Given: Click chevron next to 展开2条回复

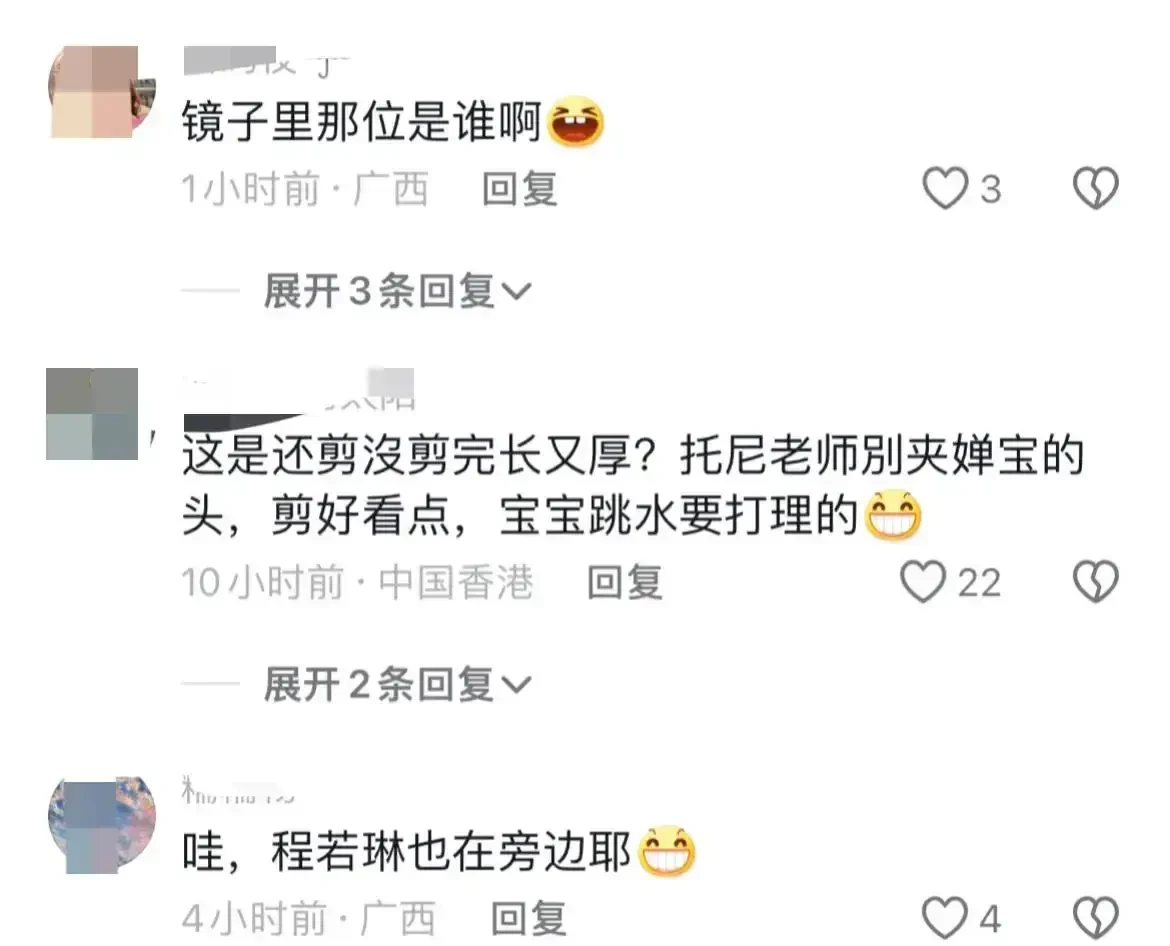Looking at the screenshot, I should coord(516,686).
